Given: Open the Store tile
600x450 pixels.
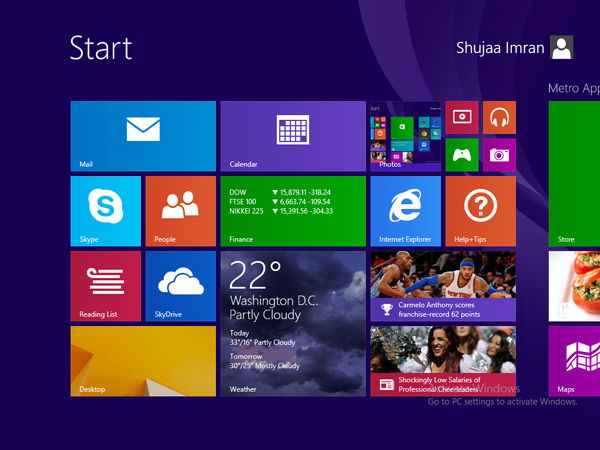Looking at the screenshot, I should pos(574,174).
